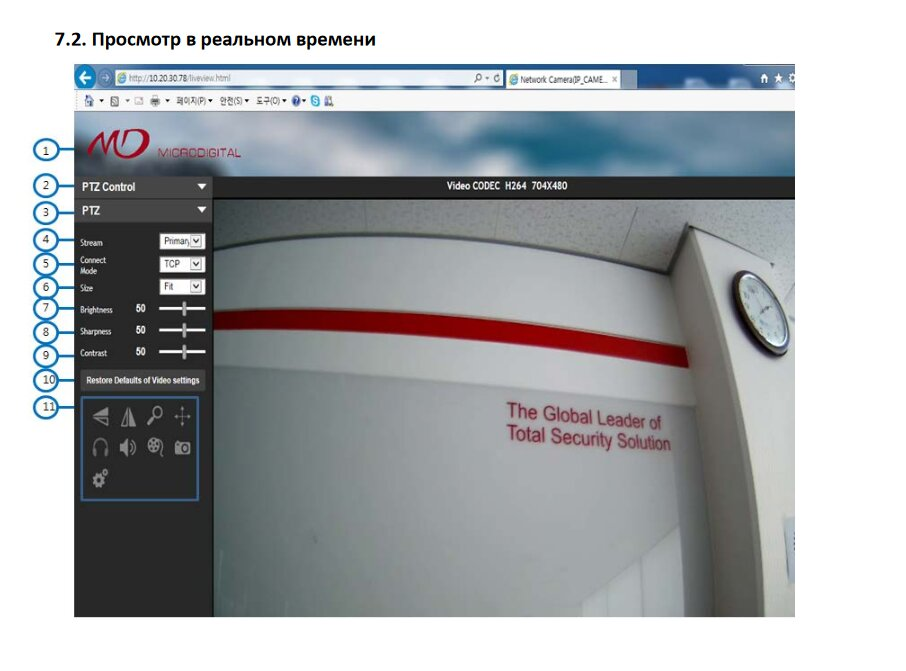Image resolution: width=906 pixels, height=671 pixels.
Task: Open the Stream dropdown showing Primary
Action: click(x=182, y=241)
